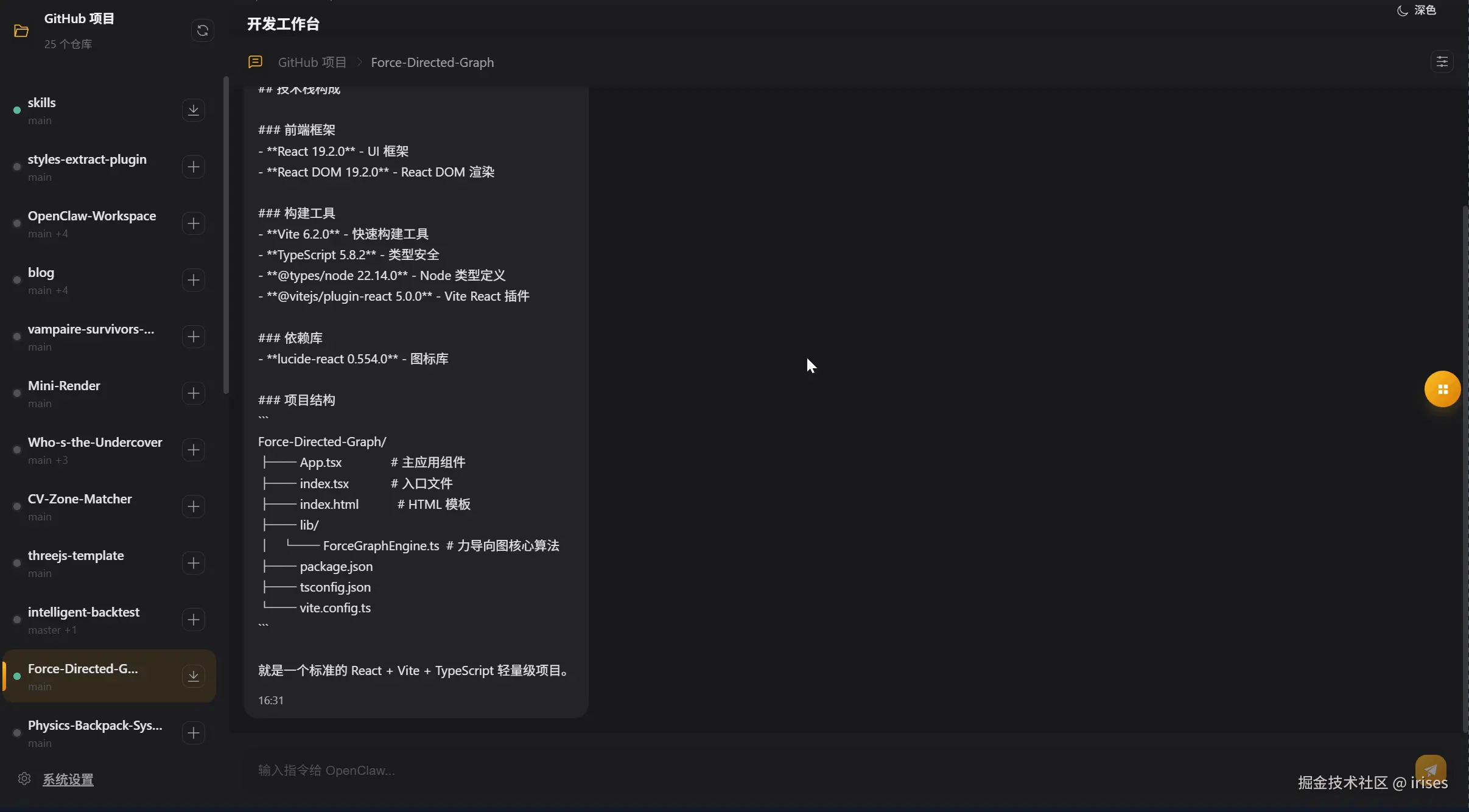
Task: Click Force-Directed-Graph breadcrumb item
Action: coord(432,63)
